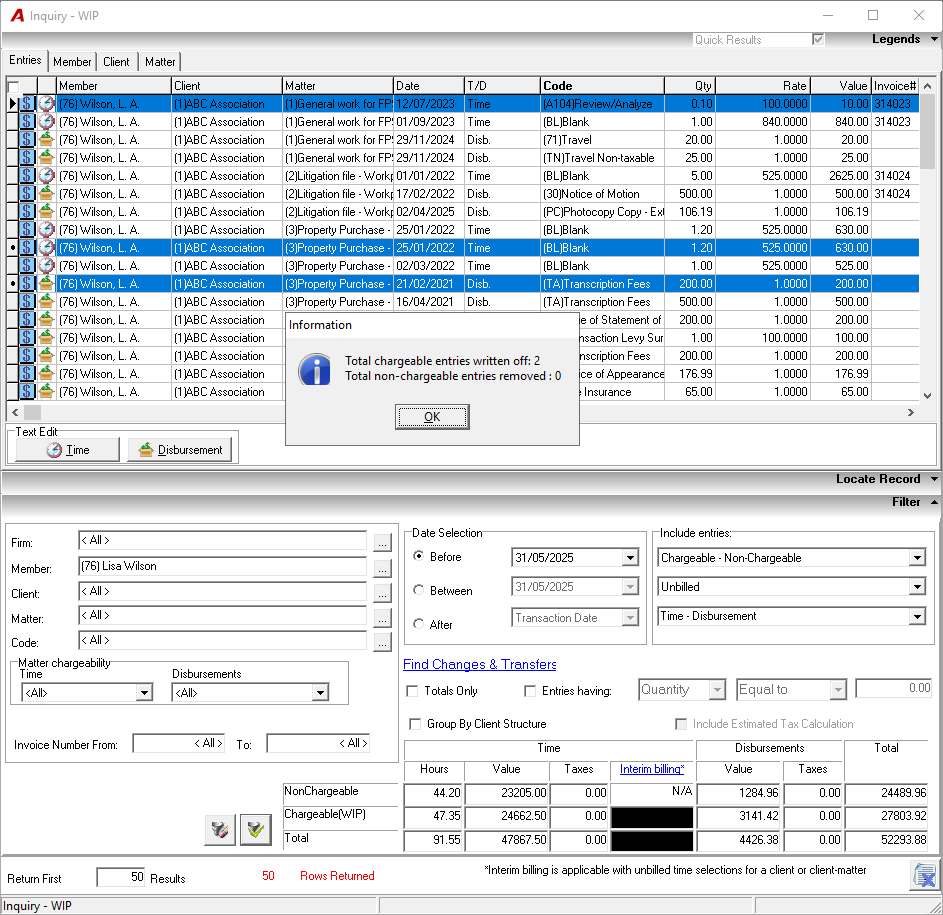Confirm the Information dialog with OK

[432, 417]
